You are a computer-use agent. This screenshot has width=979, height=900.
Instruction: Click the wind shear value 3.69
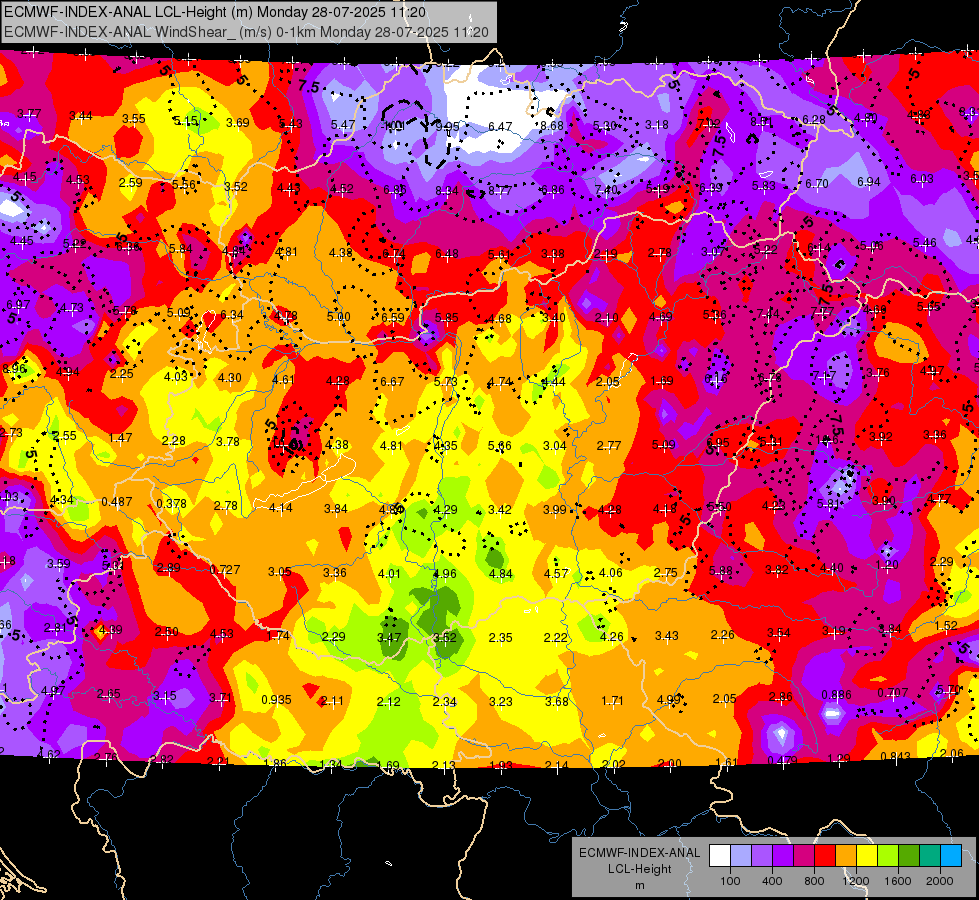pos(238,122)
